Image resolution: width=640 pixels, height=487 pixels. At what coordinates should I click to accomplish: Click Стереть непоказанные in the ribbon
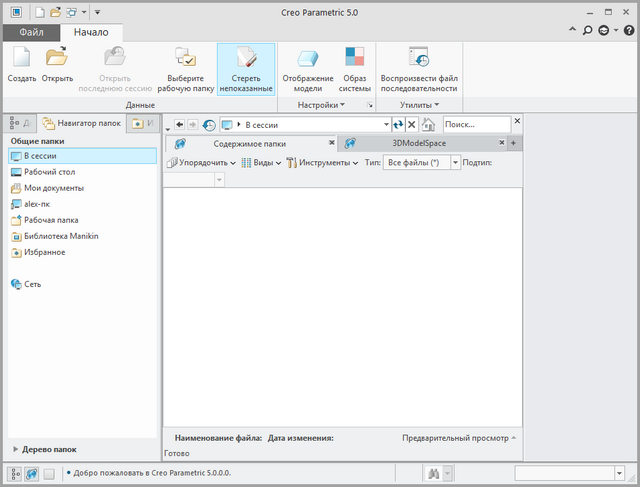coord(246,65)
